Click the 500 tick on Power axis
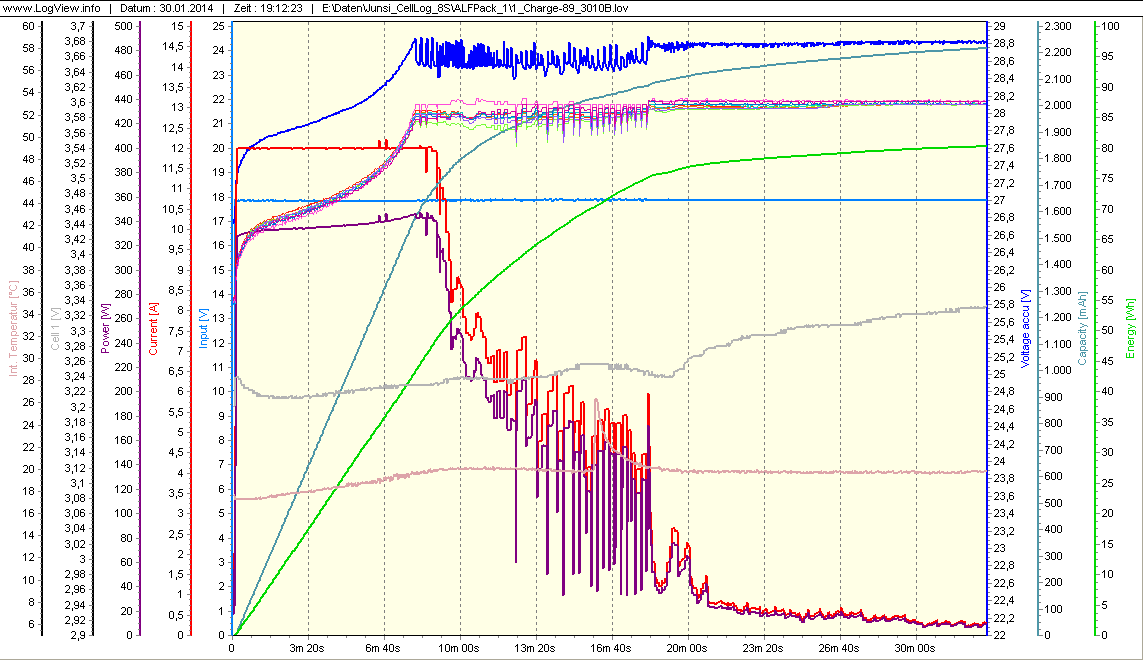This screenshot has height=660, width=1143. point(122,25)
